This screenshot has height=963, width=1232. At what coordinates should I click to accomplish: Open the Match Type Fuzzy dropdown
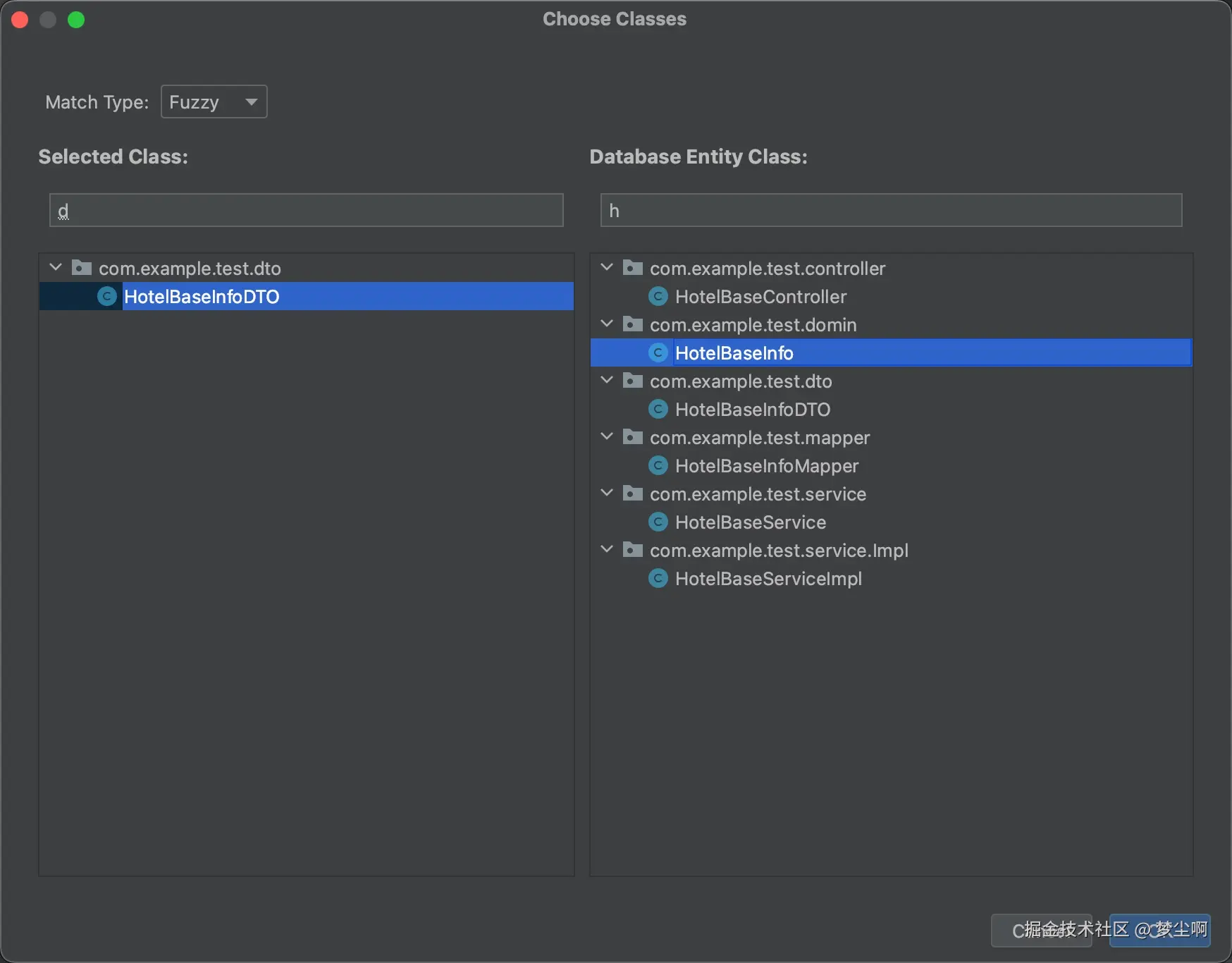tap(214, 102)
